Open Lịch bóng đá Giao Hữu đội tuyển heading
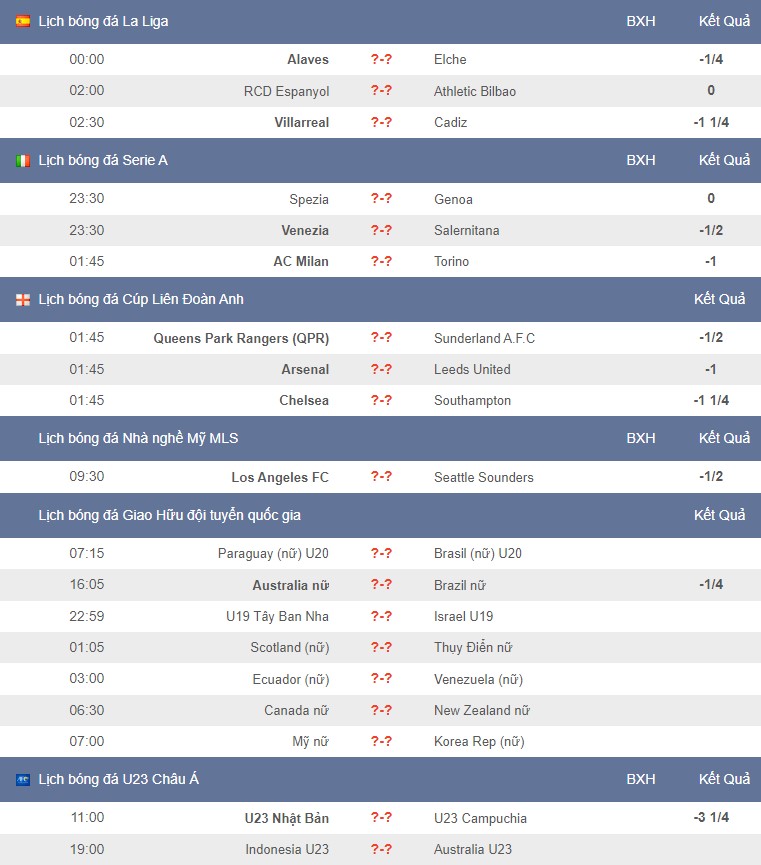 [x=169, y=515]
